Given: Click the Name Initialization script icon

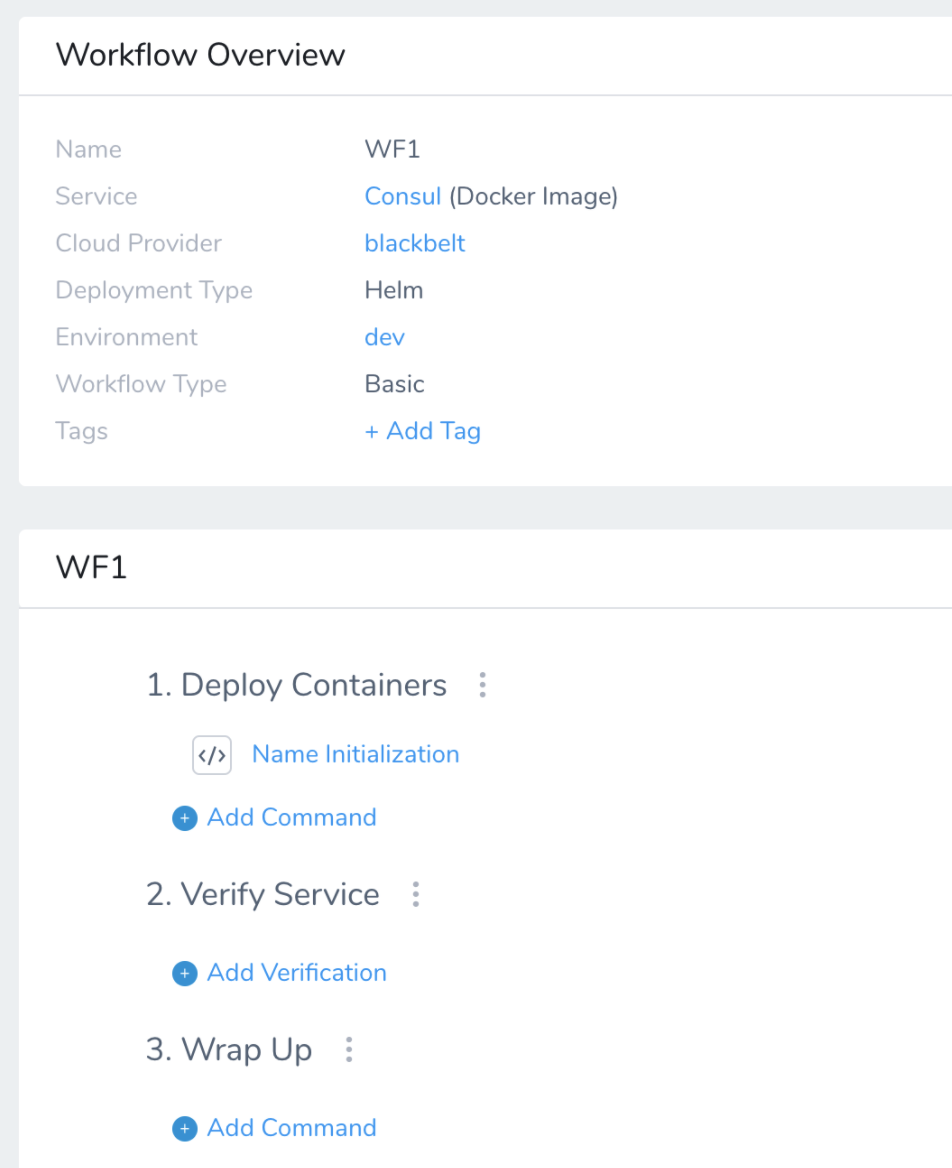Looking at the screenshot, I should (212, 755).
